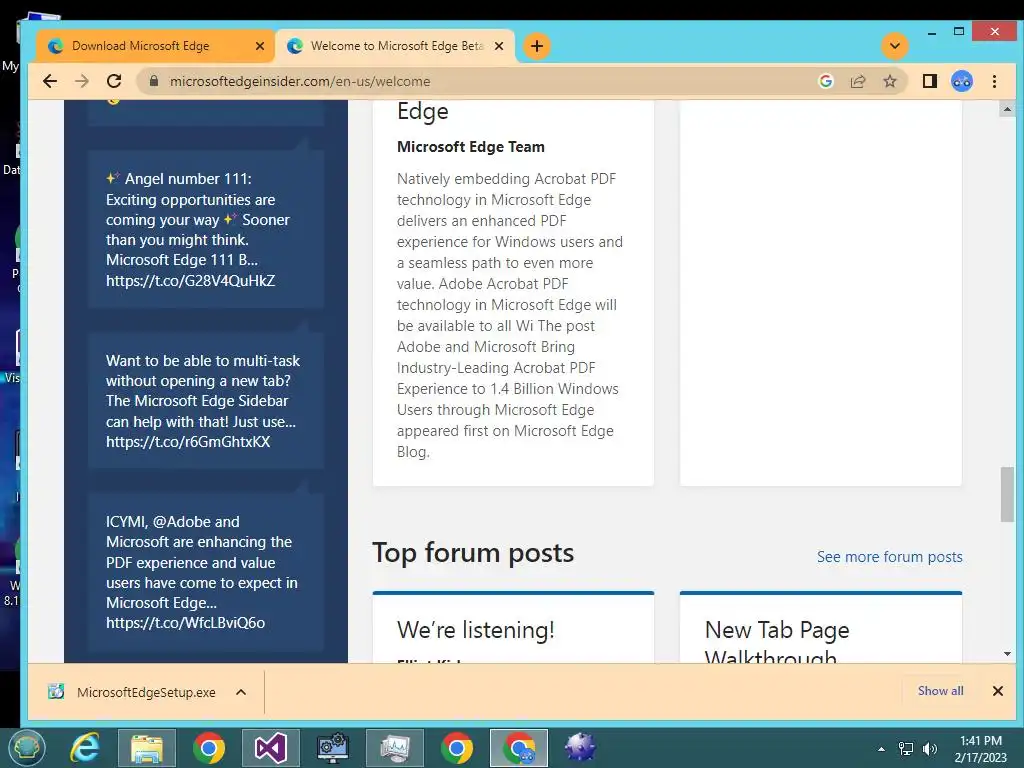Expand the MicrosoftEdgeSetup.exe options chevron
This screenshot has height=768, width=1024.
point(241,692)
